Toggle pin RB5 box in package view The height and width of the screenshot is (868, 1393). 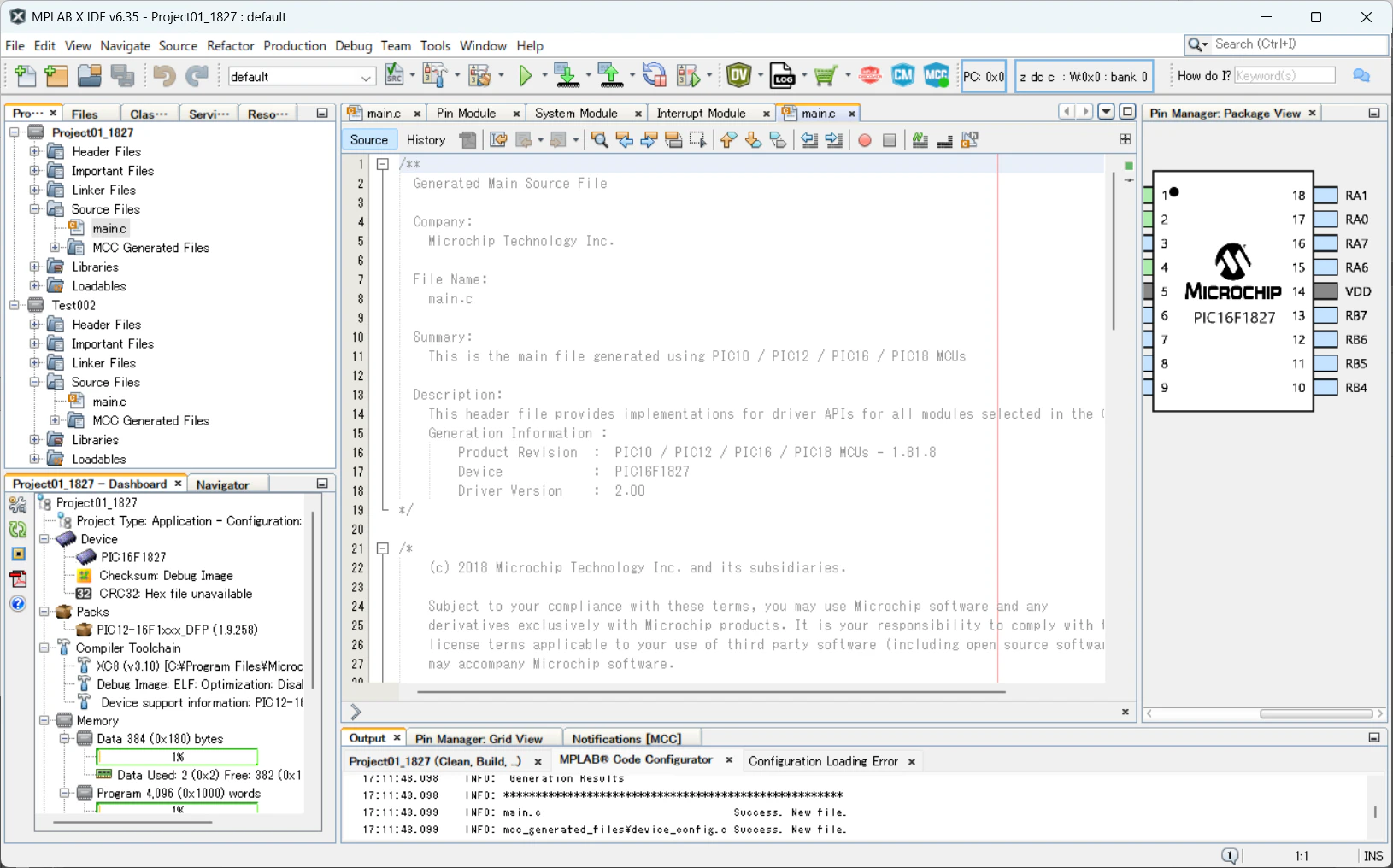point(1325,363)
